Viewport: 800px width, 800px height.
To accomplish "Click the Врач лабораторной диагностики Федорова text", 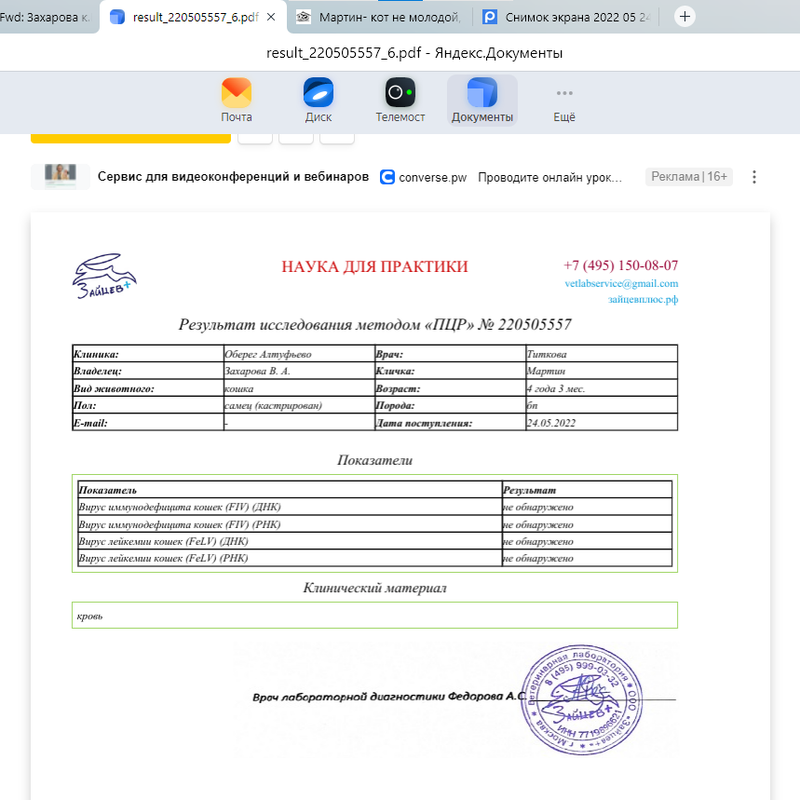I will (390, 696).
